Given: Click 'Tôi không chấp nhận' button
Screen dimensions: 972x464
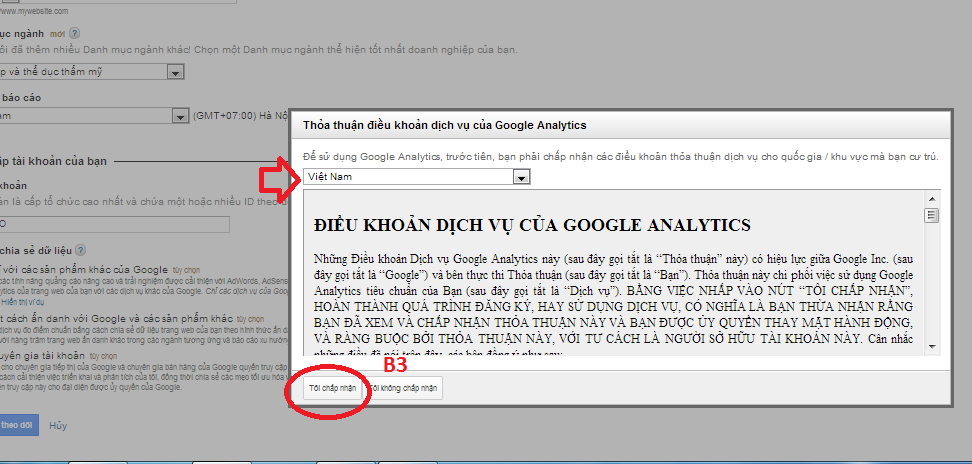Looking at the screenshot, I should point(405,388).
